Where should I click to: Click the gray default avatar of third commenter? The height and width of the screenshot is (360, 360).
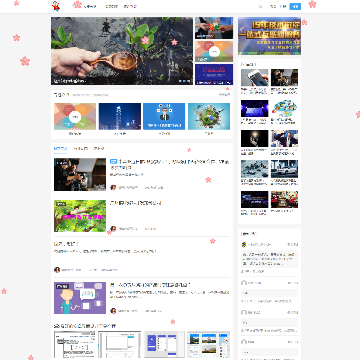coord(244,313)
